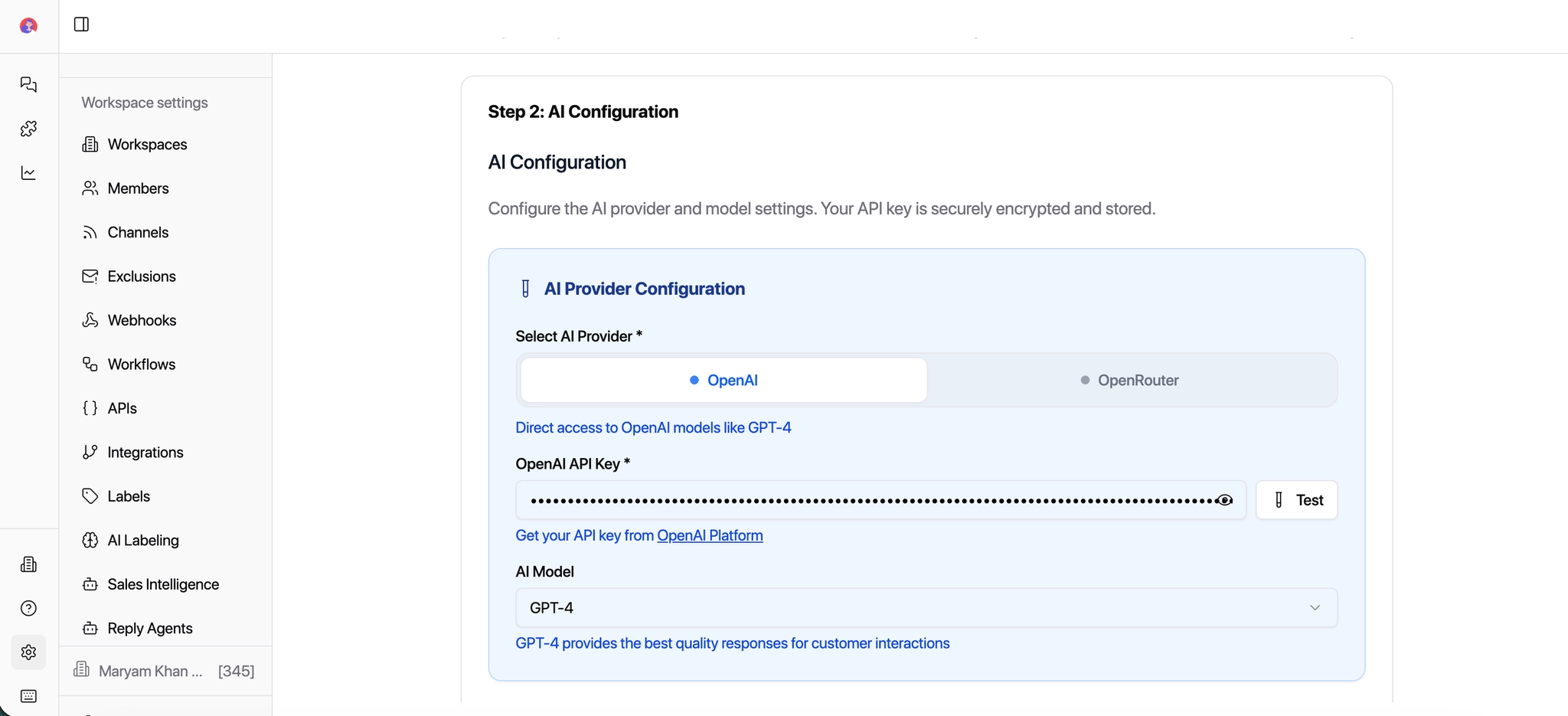Image resolution: width=1568 pixels, height=716 pixels.
Task: Open the conversations chat icon
Action: tap(28, 84)
